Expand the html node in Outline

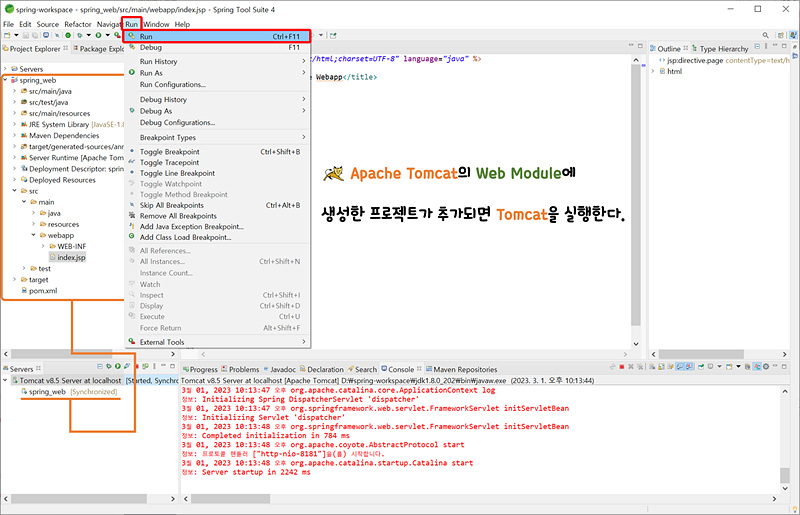[653, 71]
